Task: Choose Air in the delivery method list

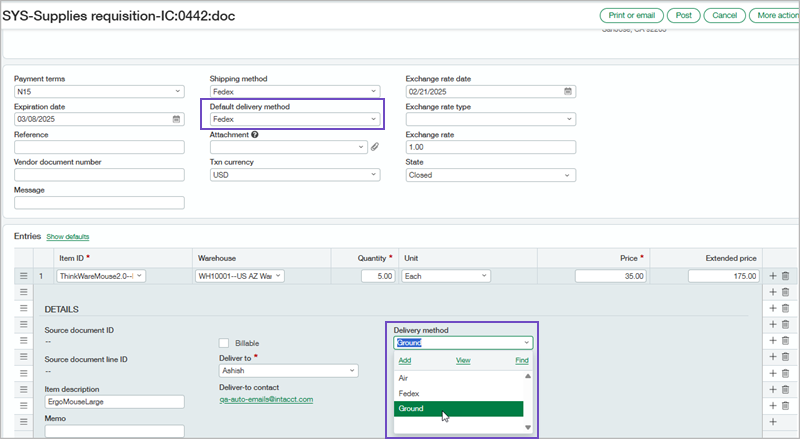Action: (403, 379)
